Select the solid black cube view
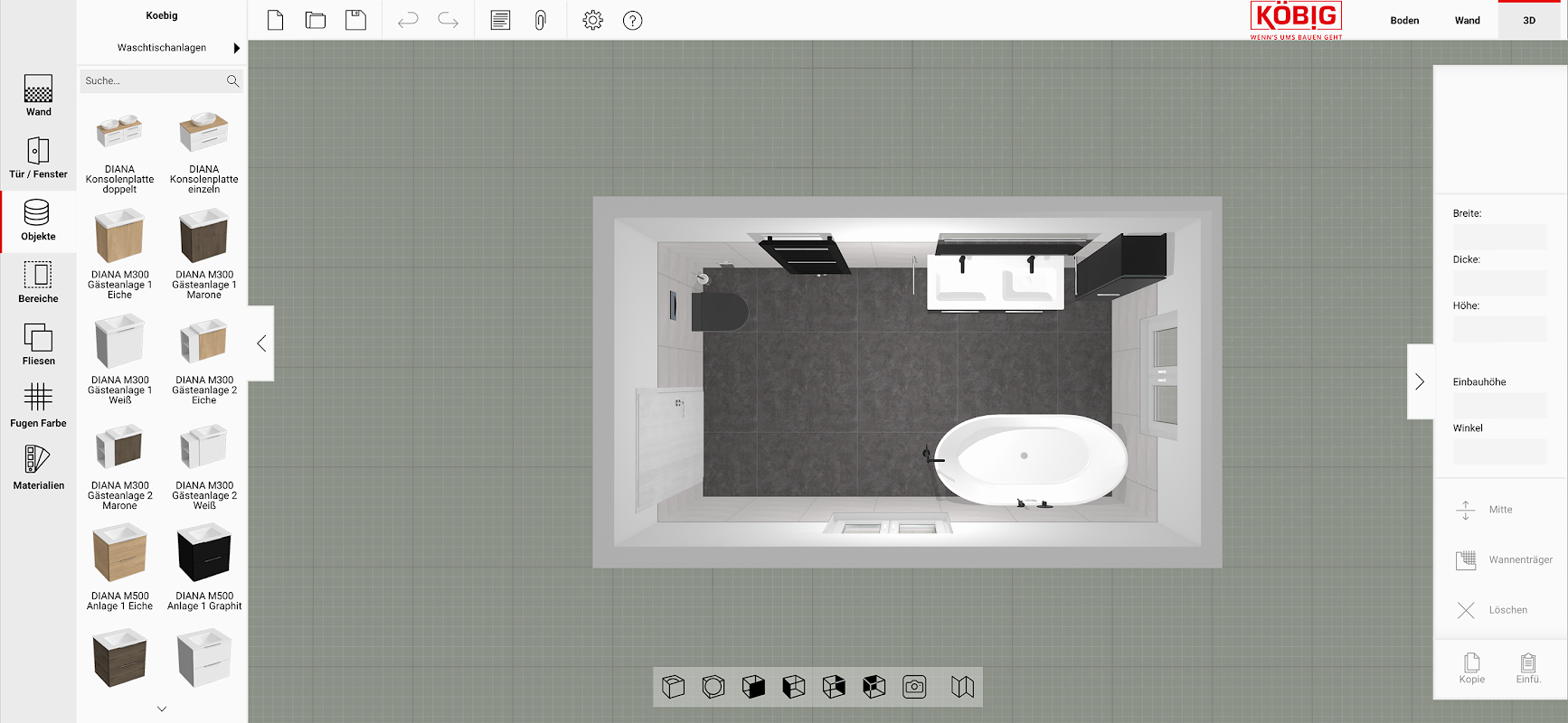 (x=753, y=687)
